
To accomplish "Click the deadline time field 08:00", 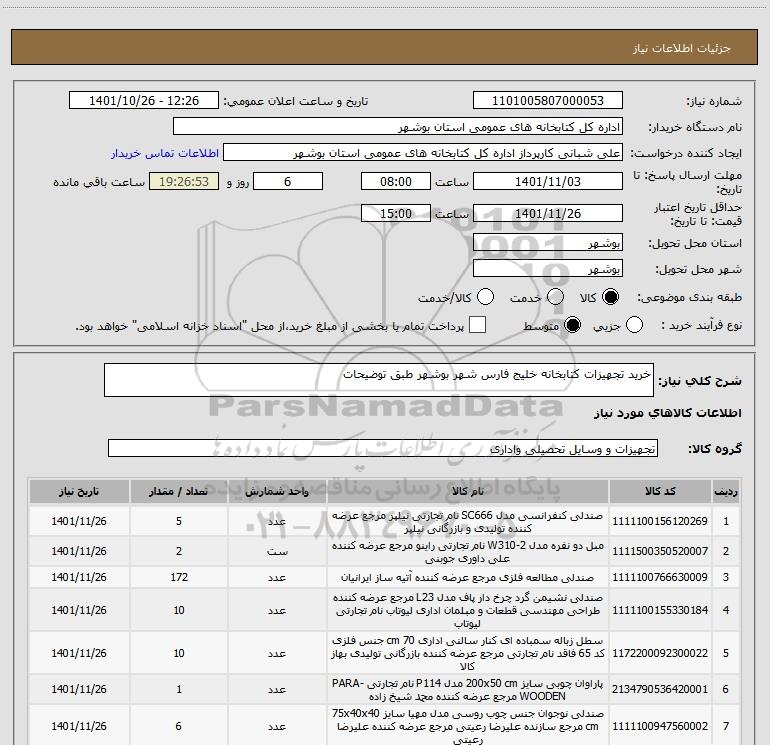I will 396,182.
